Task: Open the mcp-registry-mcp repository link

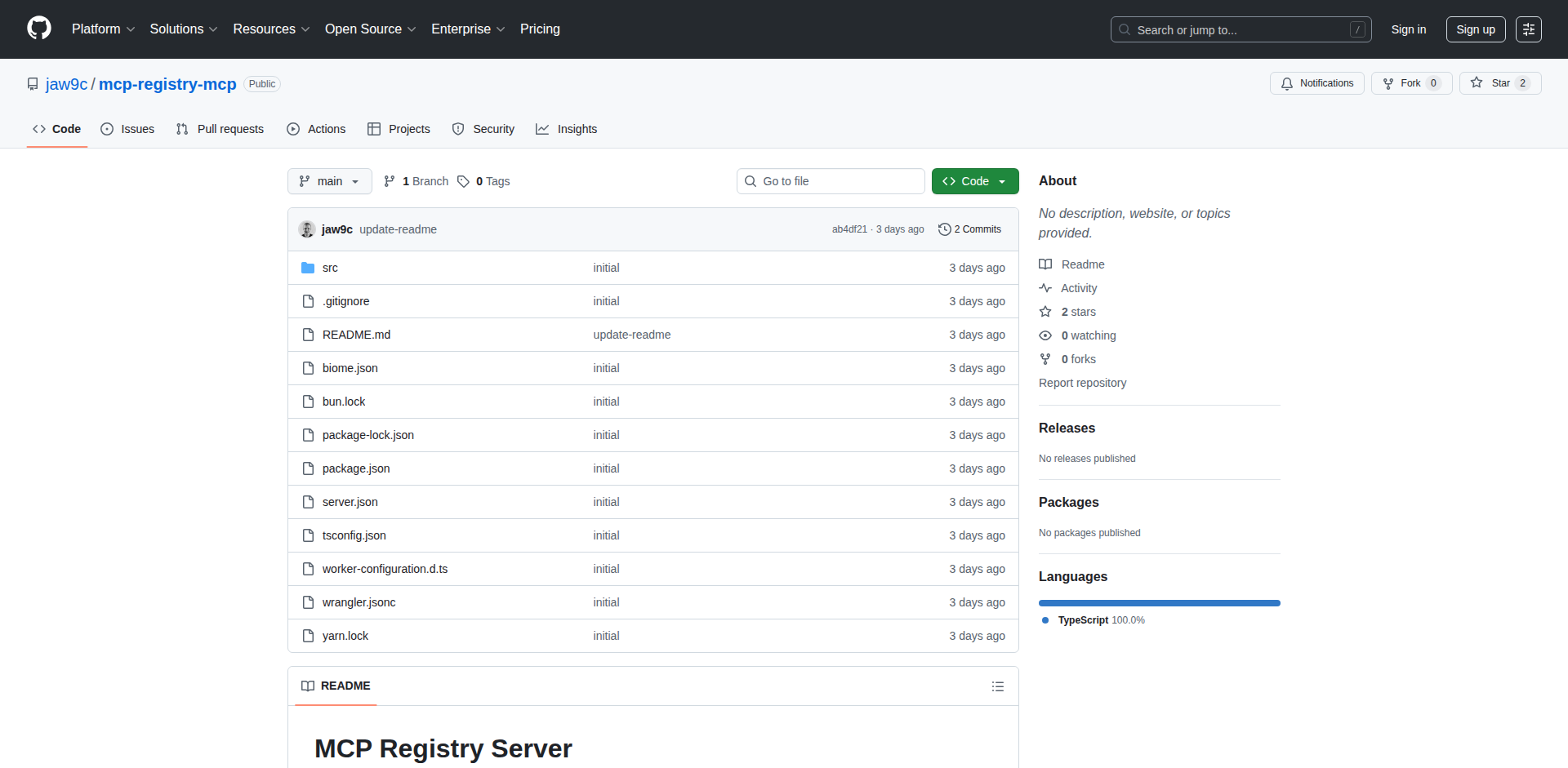Action: (x=167, y=84)
